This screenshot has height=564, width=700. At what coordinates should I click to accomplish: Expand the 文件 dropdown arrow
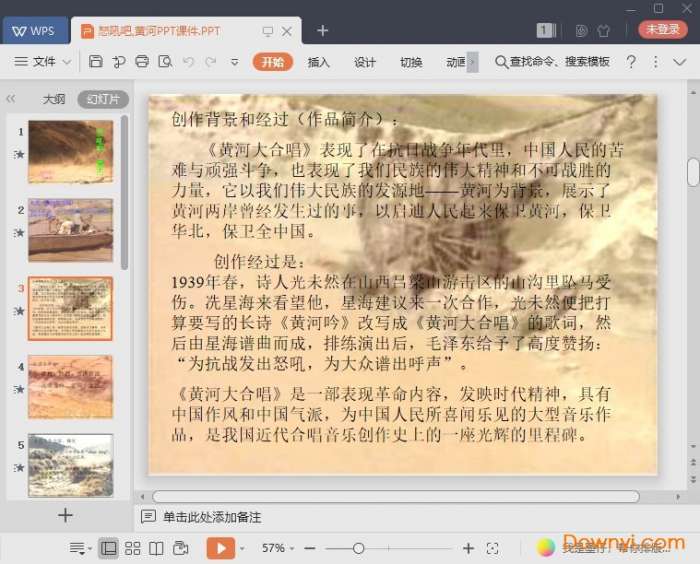[67, 62]
